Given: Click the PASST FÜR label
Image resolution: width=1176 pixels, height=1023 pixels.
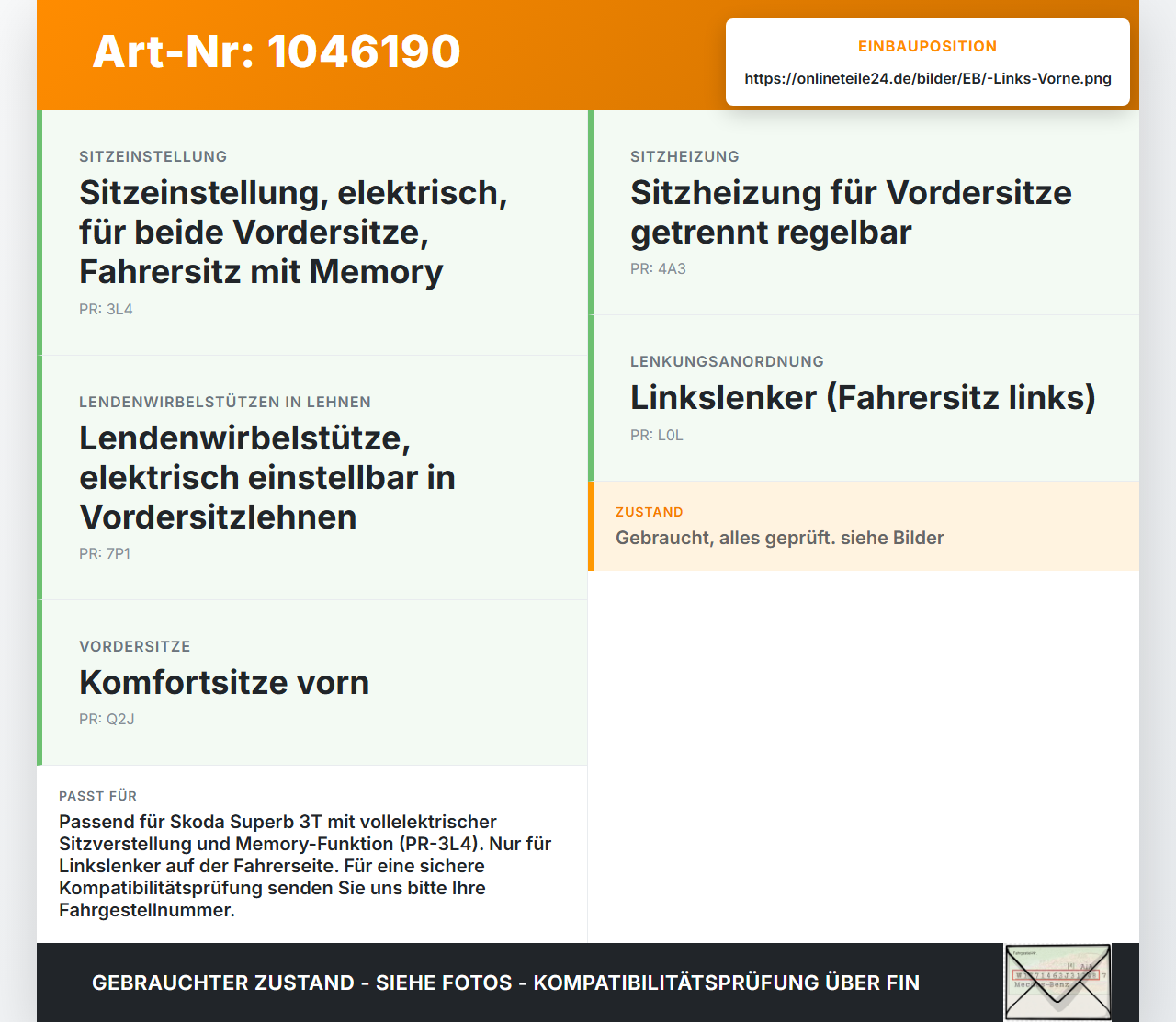Looking at the screenshot, I should (x=97, y=796).
